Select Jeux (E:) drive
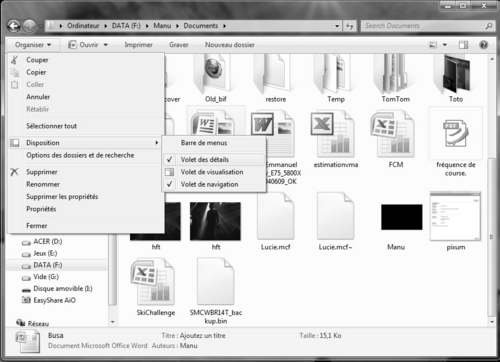 tap(45, 253)
